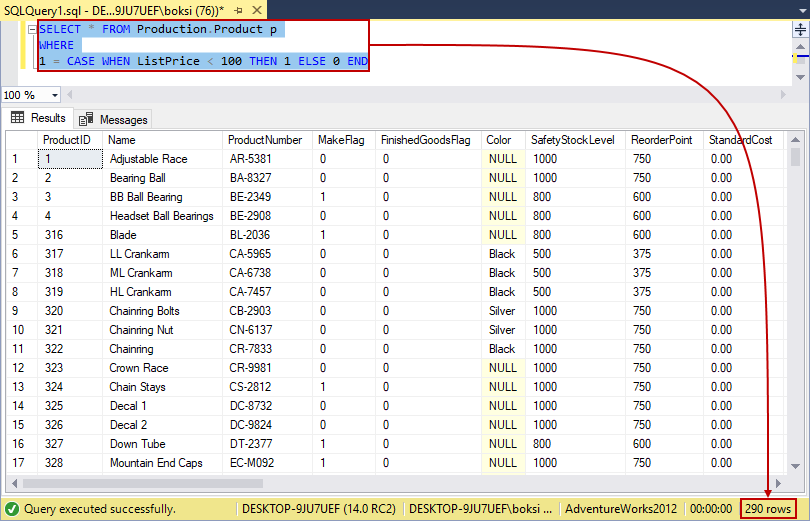Collapse the SELECT statement outline box

pyautogui.click(x=32, y=30)
